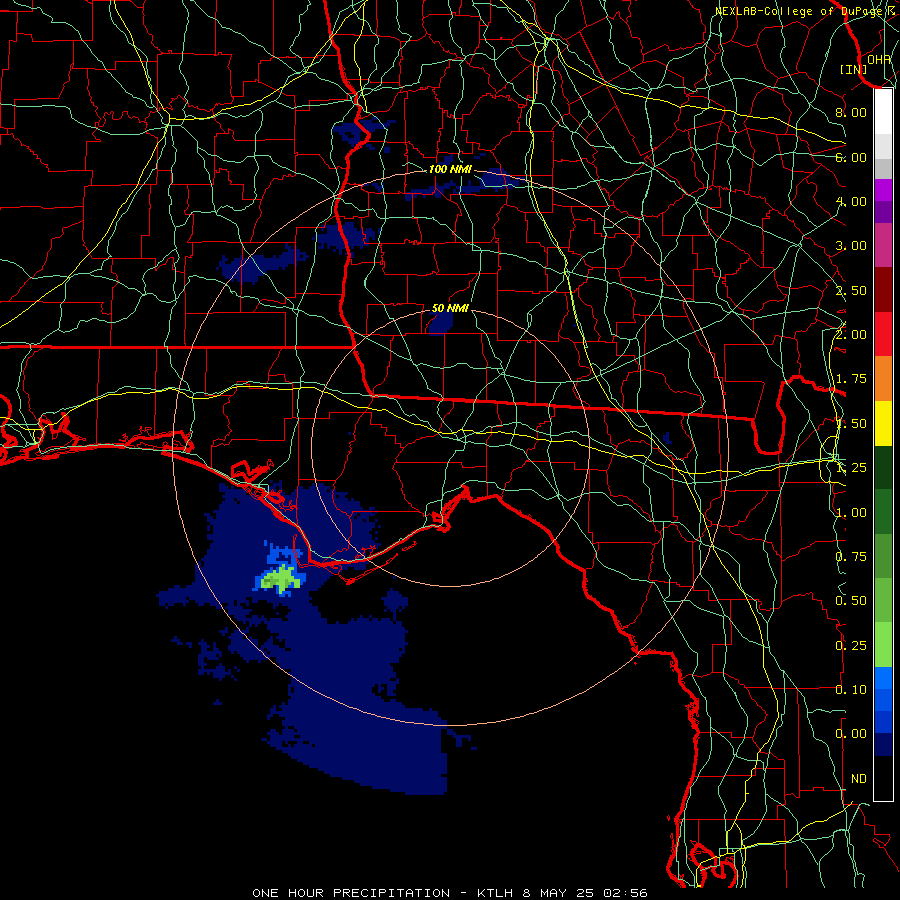Screen dimensions: 900x900
Task: Select the white swatch on the color scale
Action: pyautogui.click(x=883, y=112)
